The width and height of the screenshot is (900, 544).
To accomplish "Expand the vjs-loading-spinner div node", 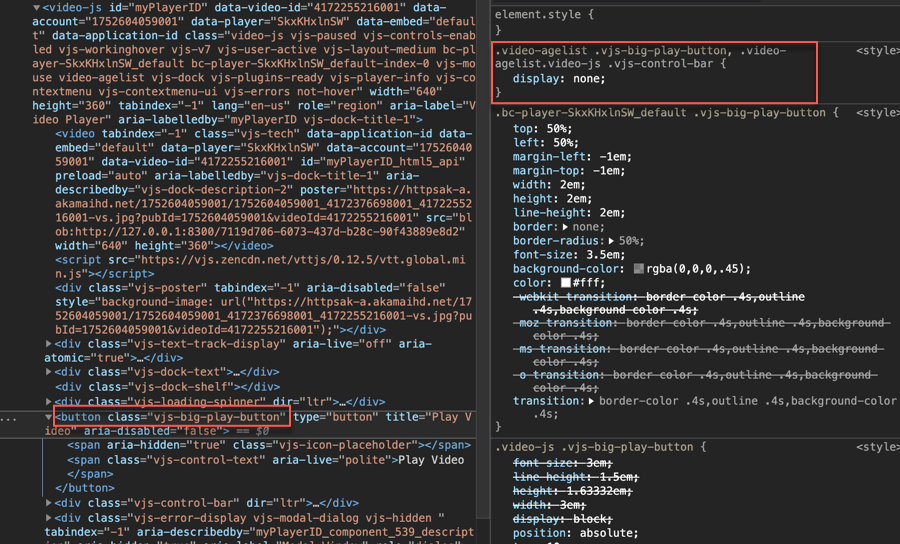I will click(50, 402).
